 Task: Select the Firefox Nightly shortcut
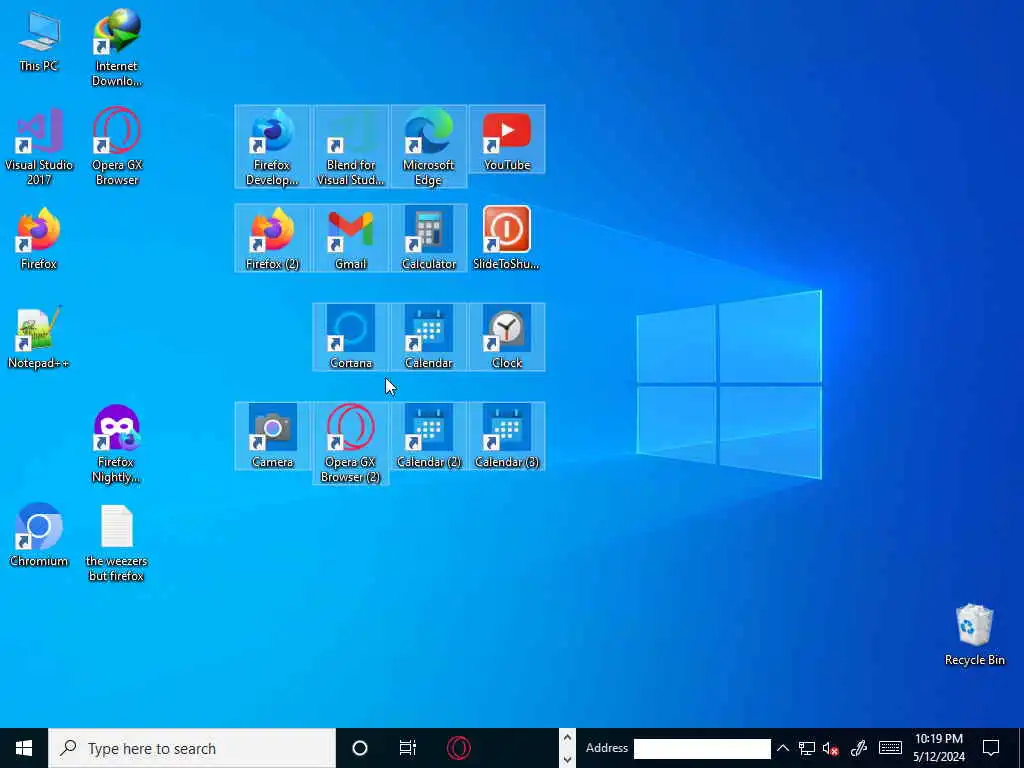coord(117,444)
